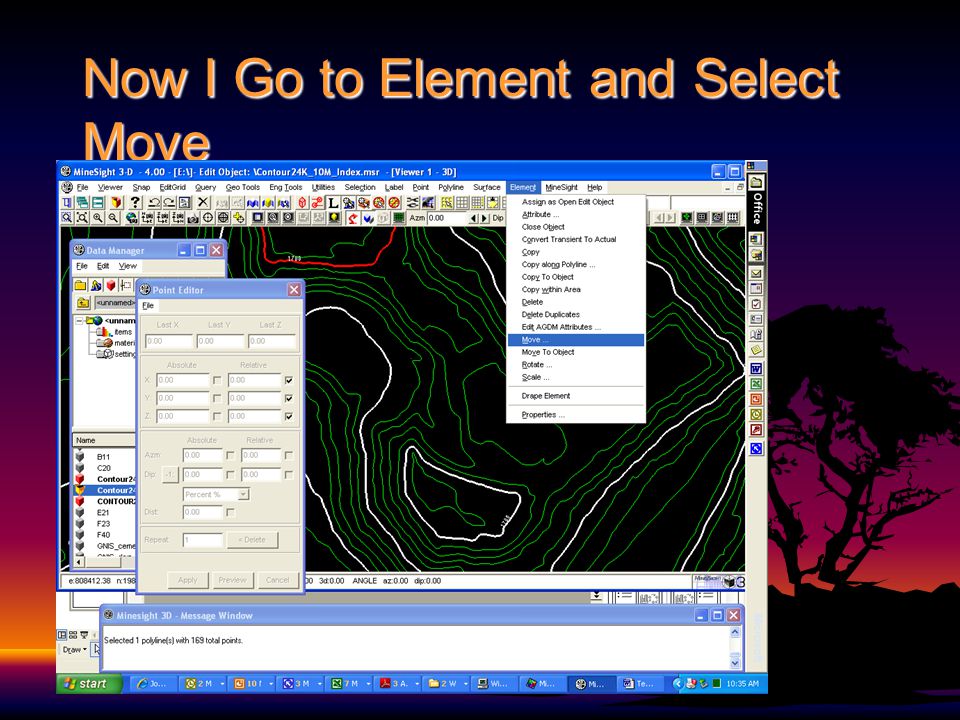The image size is (960, 720).
Task: Select Rotate ... from the Element menu
Action: pyautogui.click(x=576, y=365)
